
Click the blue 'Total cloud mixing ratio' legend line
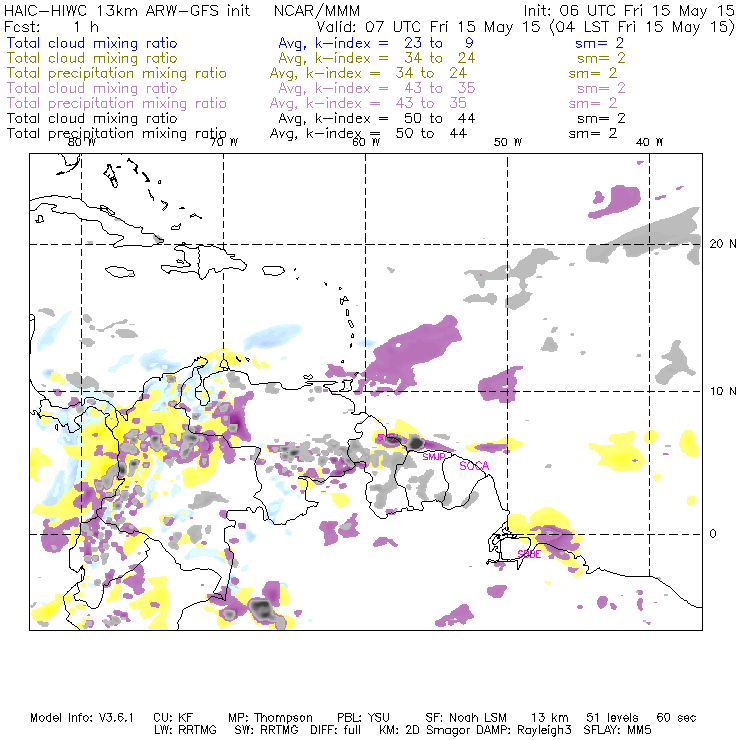pyautogui.click(x=92, y=43)
